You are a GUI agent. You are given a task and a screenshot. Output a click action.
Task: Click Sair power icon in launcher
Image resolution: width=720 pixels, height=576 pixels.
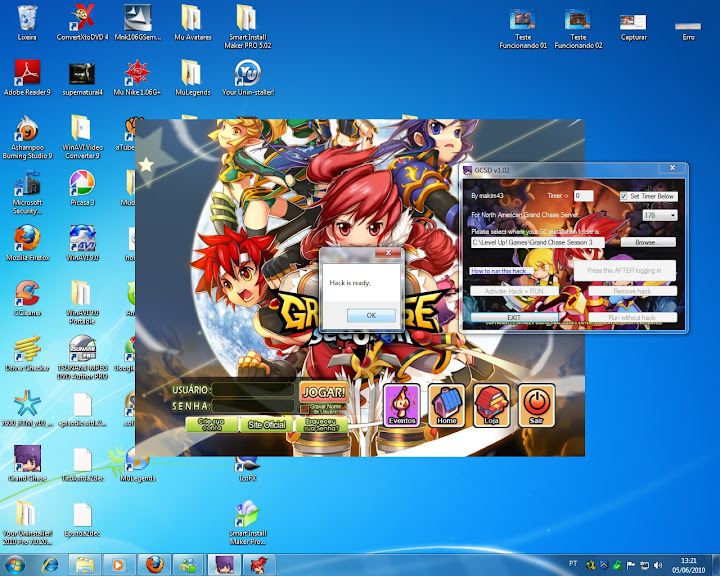tap(536, 405)
